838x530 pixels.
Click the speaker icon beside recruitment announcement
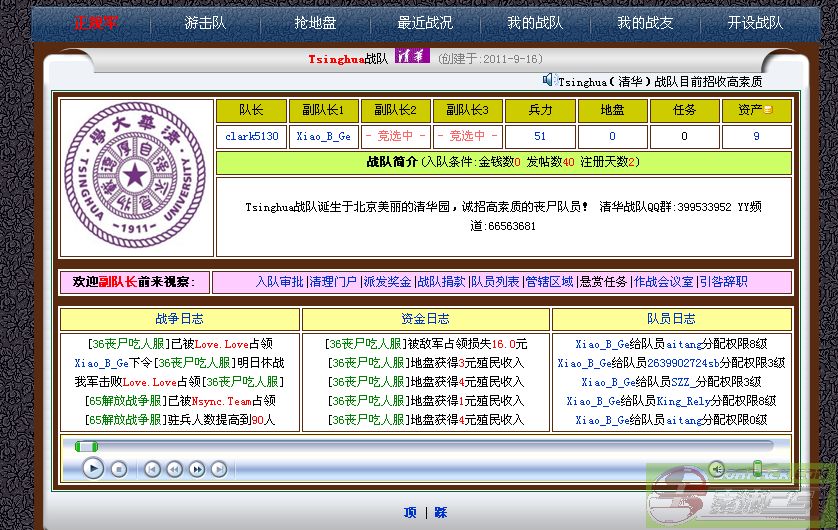tap(549, 80)
